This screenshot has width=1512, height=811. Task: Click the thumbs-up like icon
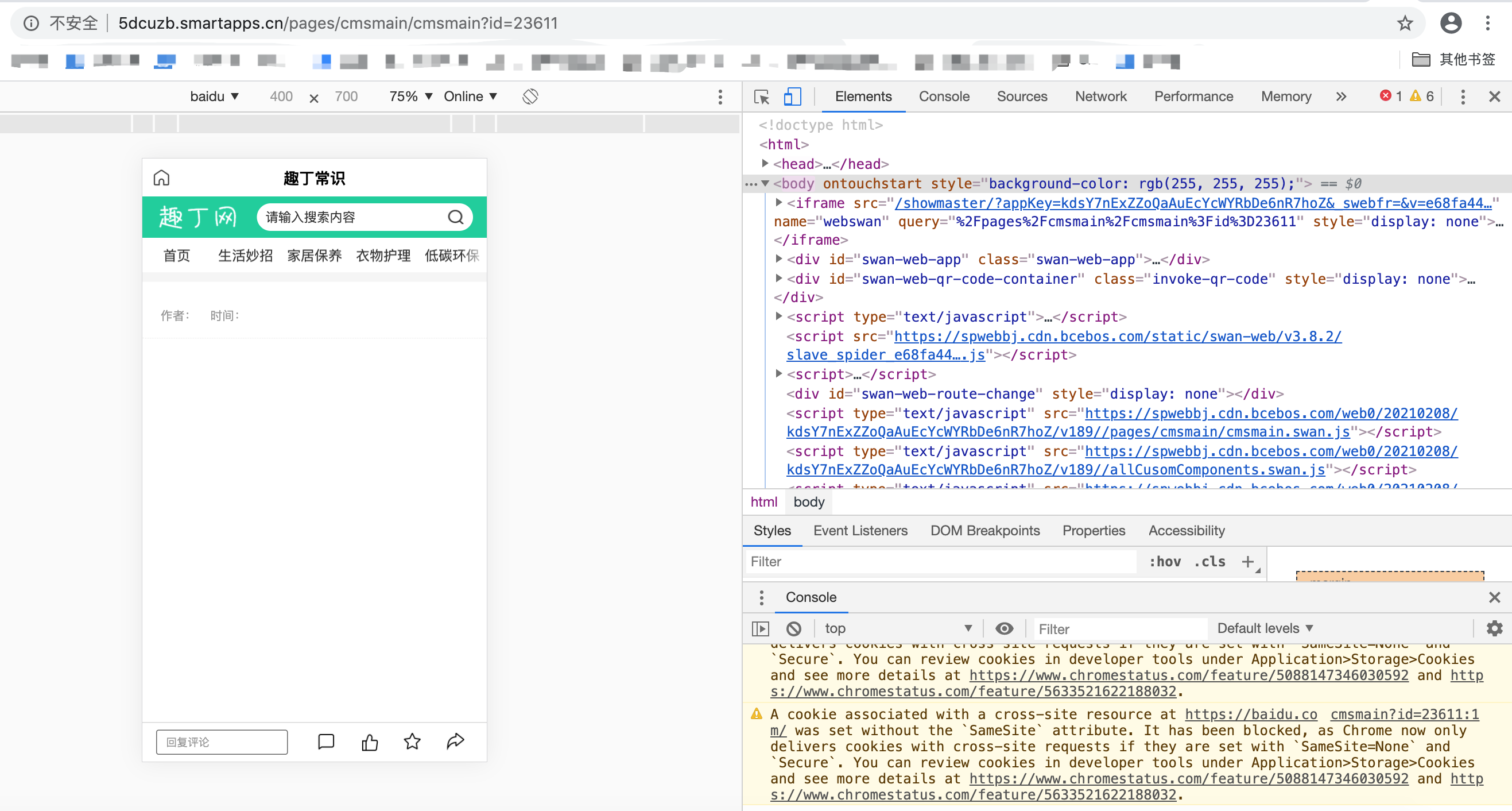370,742
